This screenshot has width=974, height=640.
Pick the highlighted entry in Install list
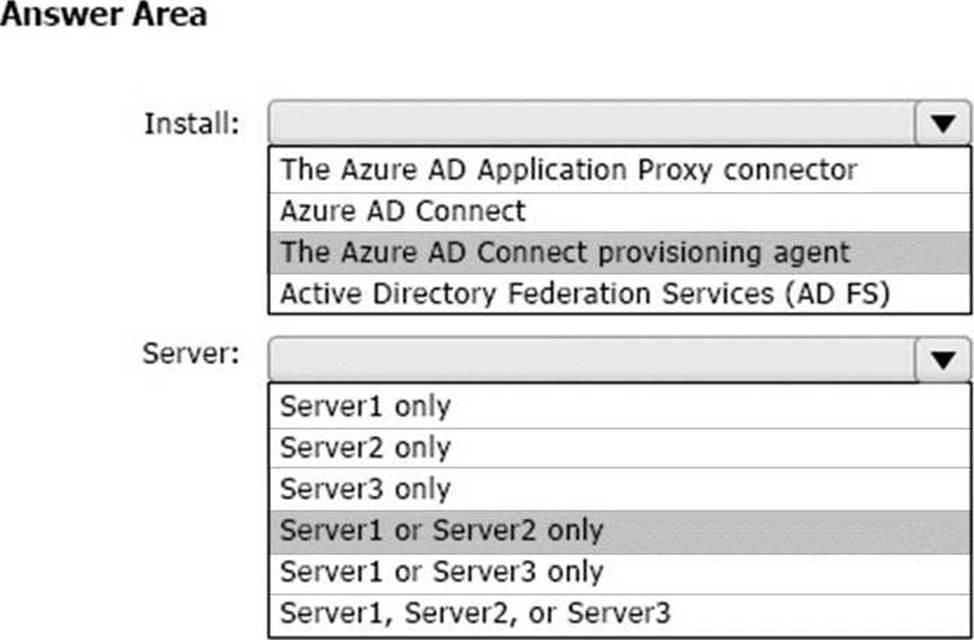click(620, 253)
